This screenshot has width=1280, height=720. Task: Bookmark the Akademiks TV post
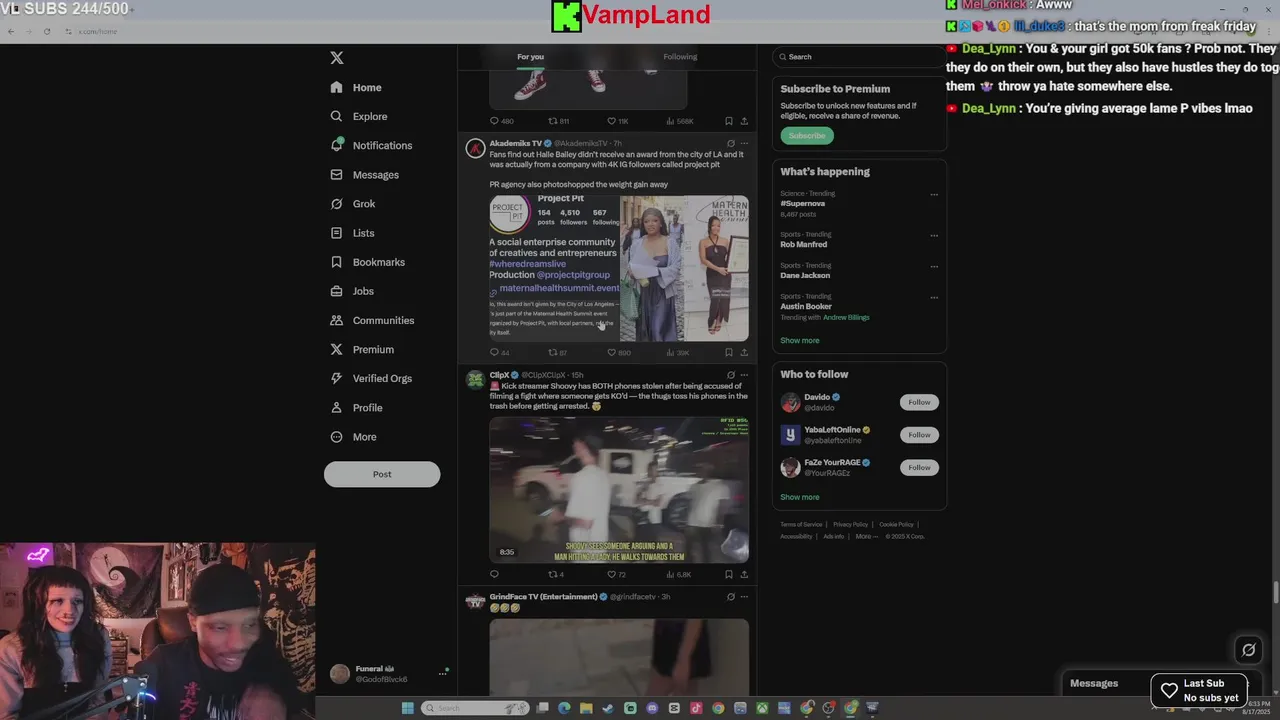point(728,352)
